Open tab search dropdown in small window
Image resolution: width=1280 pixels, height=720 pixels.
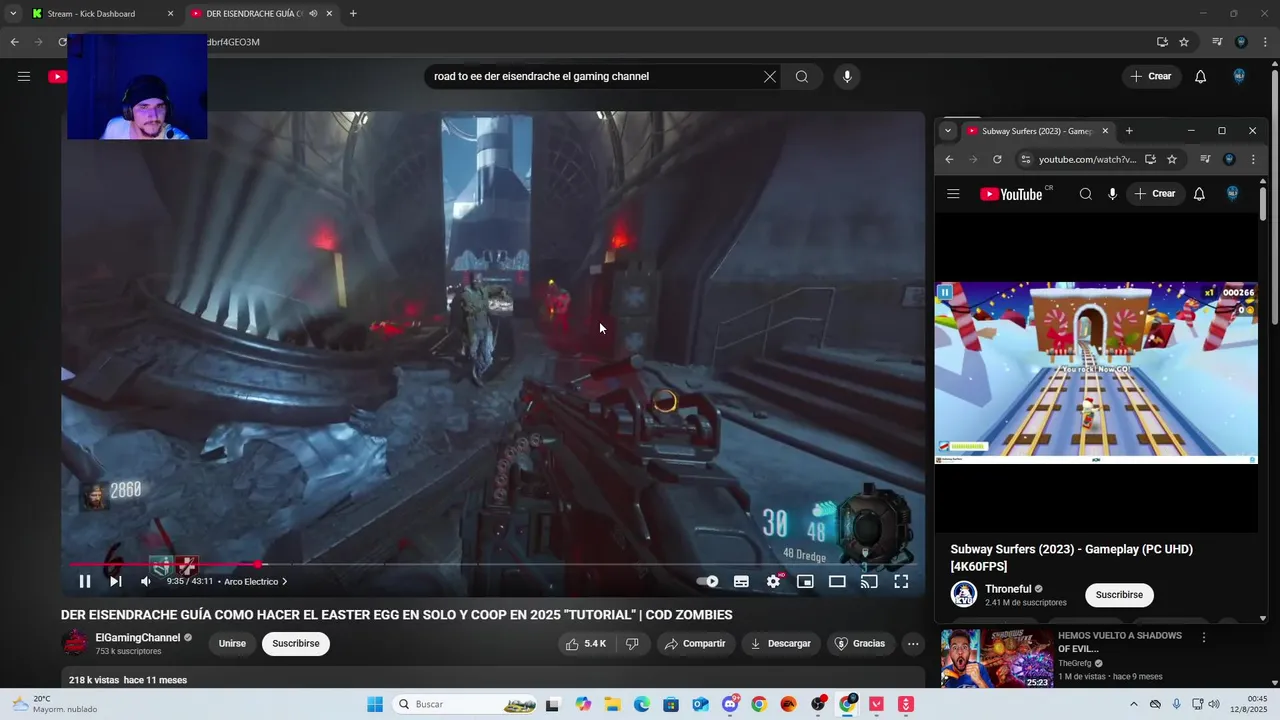[x=948, y=131]
